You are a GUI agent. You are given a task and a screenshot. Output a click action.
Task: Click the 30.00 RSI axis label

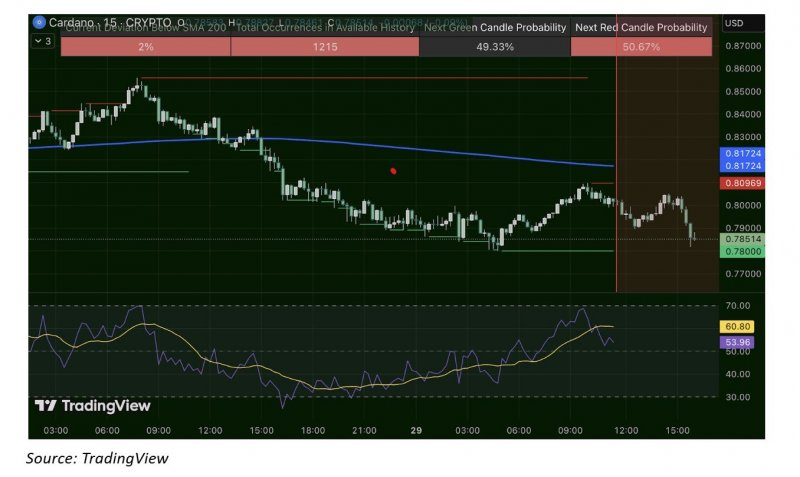(x=738, y=396)
